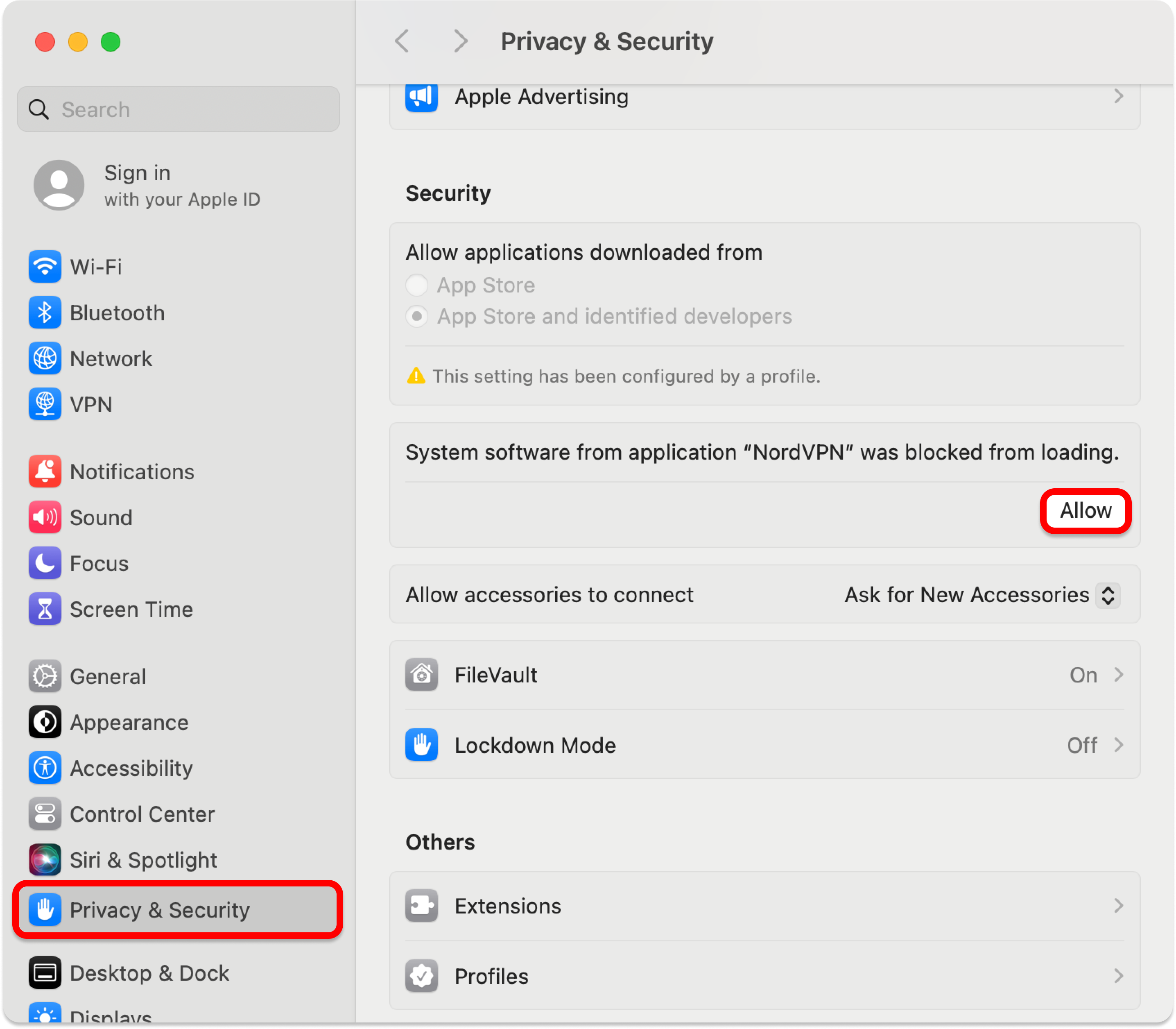Allow NordVPN system software to load
Screen dimensions: 1176x1029
(x=1084, y=510)
